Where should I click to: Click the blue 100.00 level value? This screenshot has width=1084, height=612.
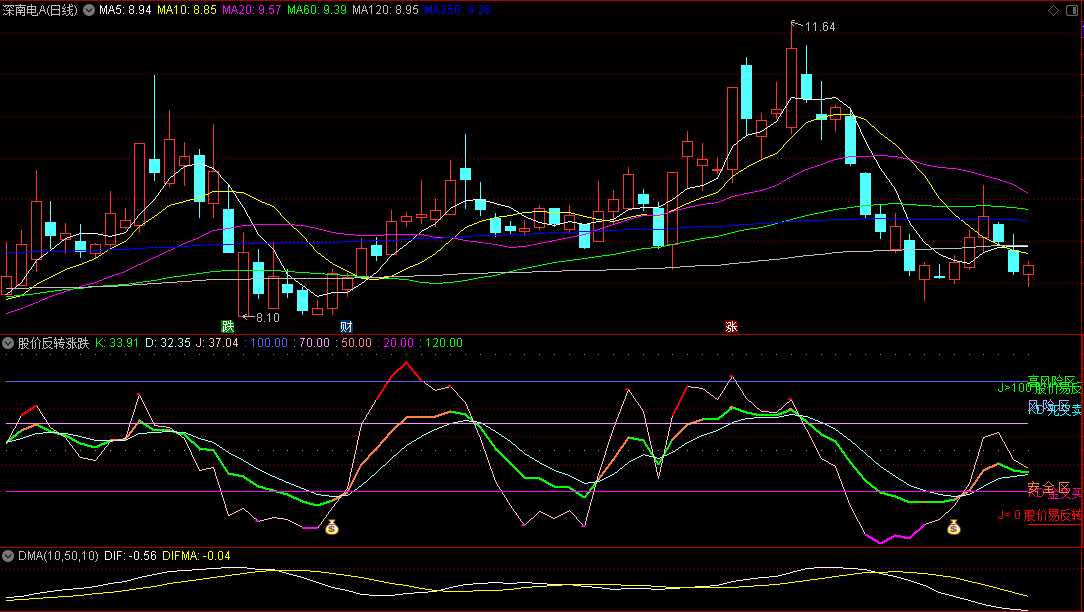click(269, 343)
